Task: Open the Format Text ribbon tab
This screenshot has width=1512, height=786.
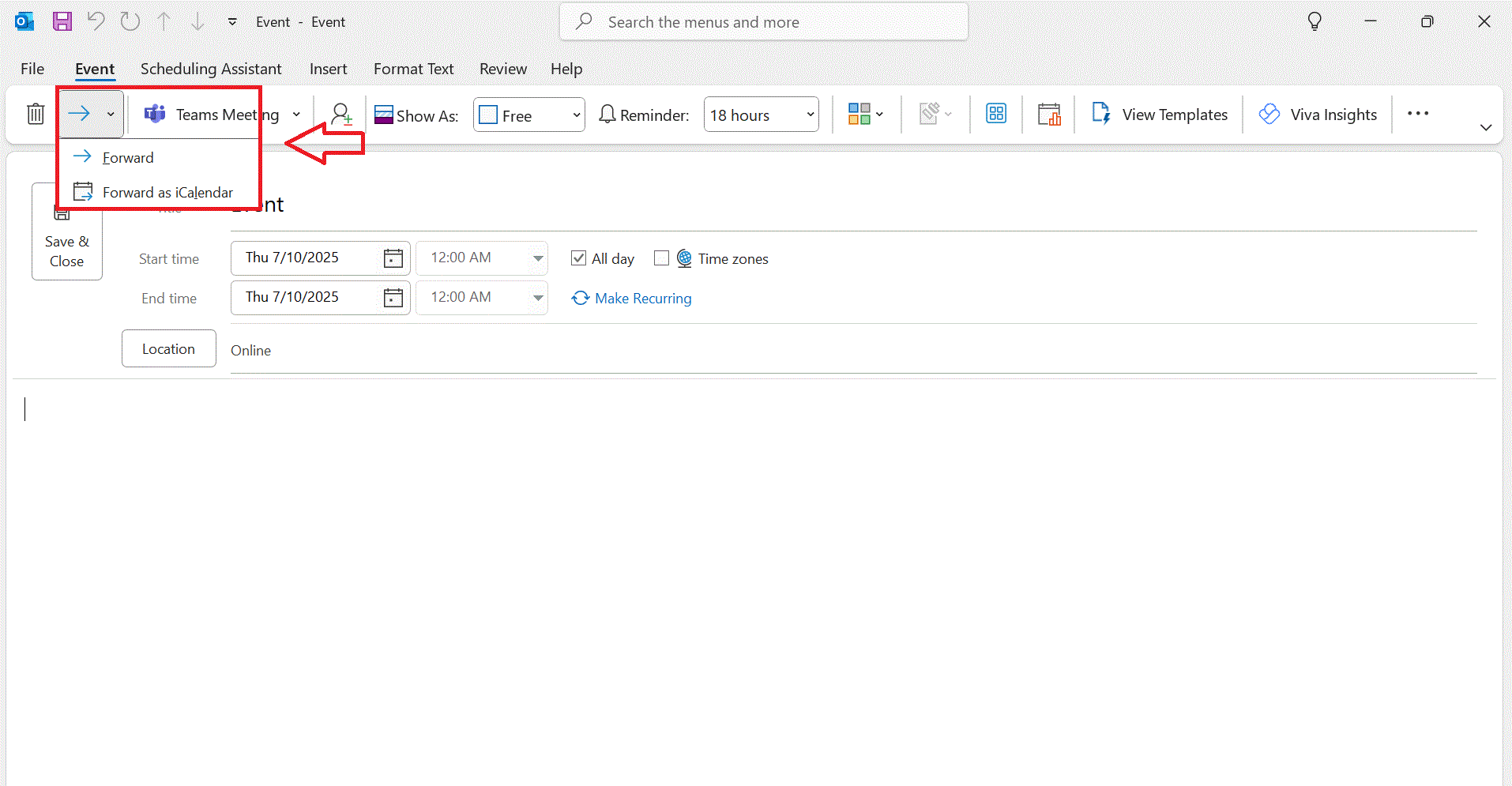Action: pyautogui.click(x=413, y=69)
